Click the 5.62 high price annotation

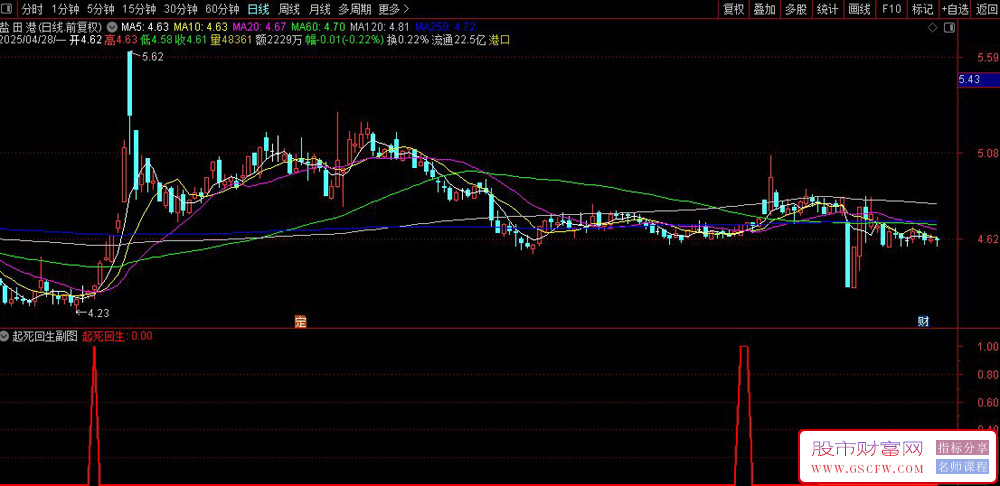[152, 57]
